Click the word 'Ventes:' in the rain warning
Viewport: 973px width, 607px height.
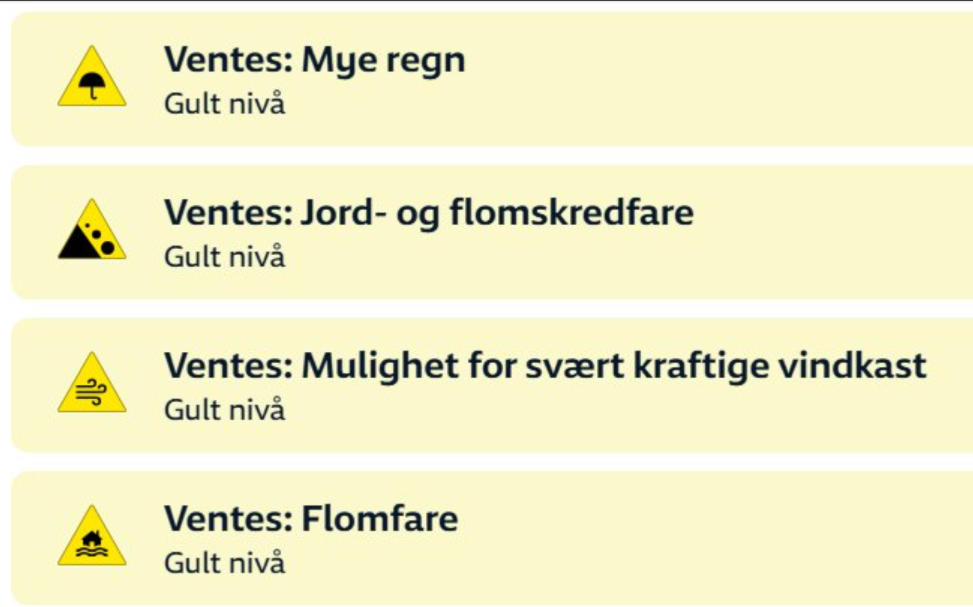[228, 60]
